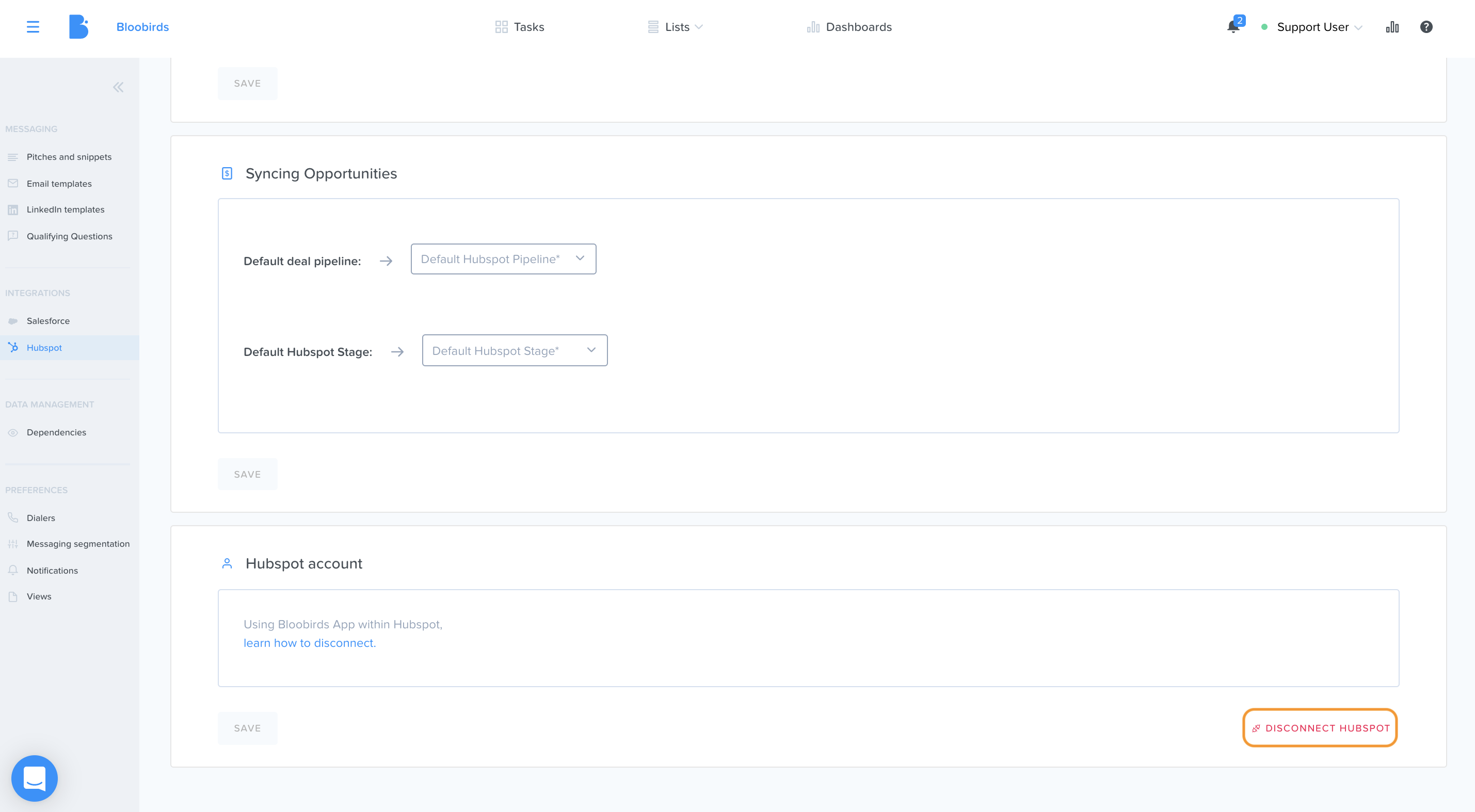Click the Dependencies eye icon
The width and height of the screenshot is (1475, 812).
point(12,433)
